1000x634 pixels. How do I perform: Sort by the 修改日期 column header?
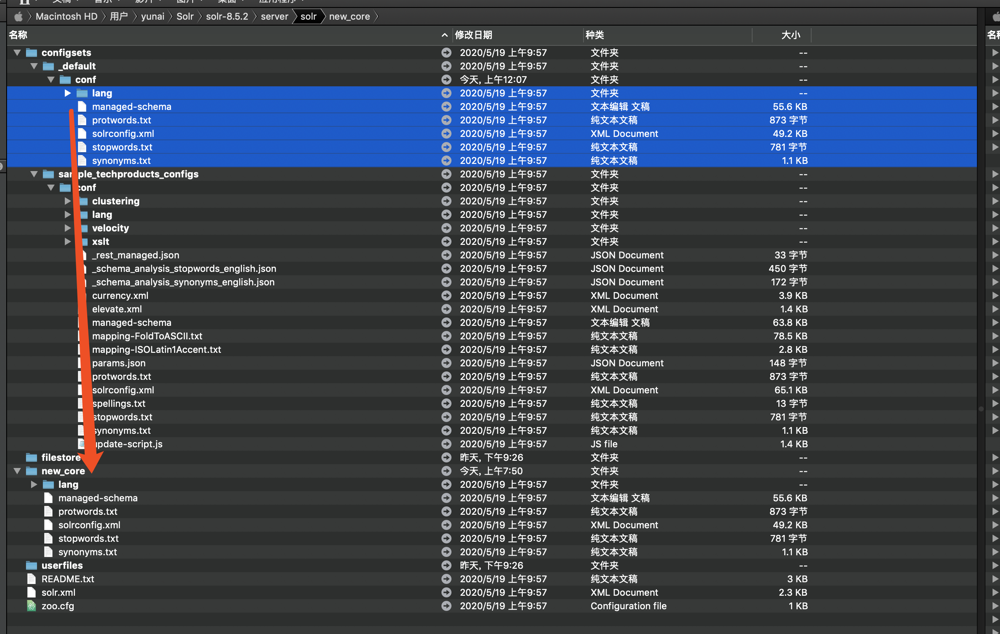[x=473, y=35]
